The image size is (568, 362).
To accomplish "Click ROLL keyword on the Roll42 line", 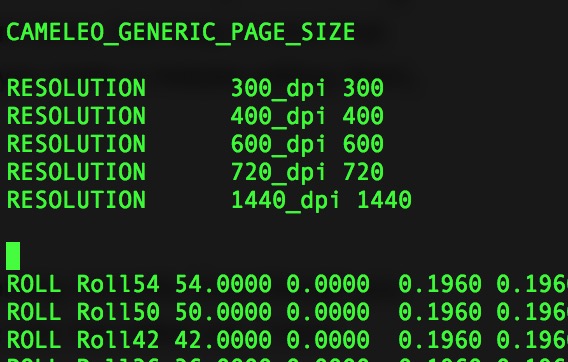I will click(34, 340).
